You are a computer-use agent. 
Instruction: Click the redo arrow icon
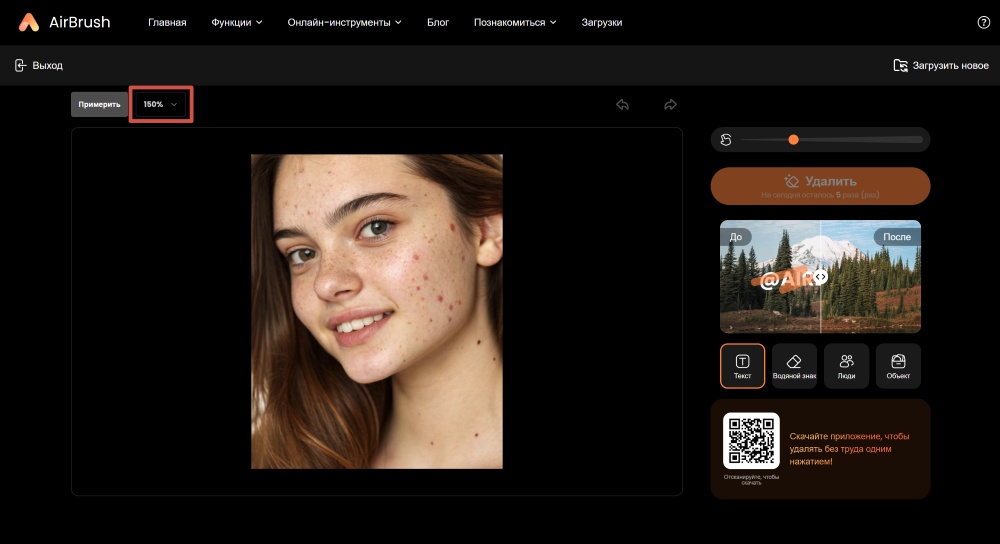(671, 104)
